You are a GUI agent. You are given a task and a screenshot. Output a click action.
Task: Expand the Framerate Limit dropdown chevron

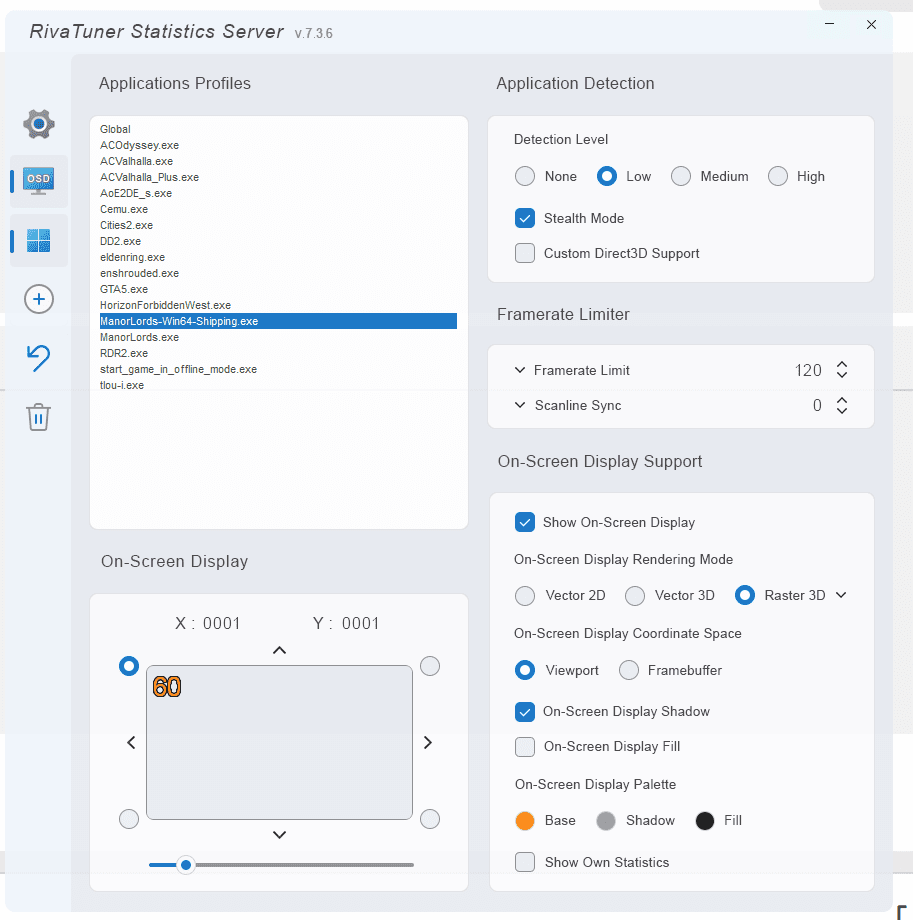[x=520, y=370]
